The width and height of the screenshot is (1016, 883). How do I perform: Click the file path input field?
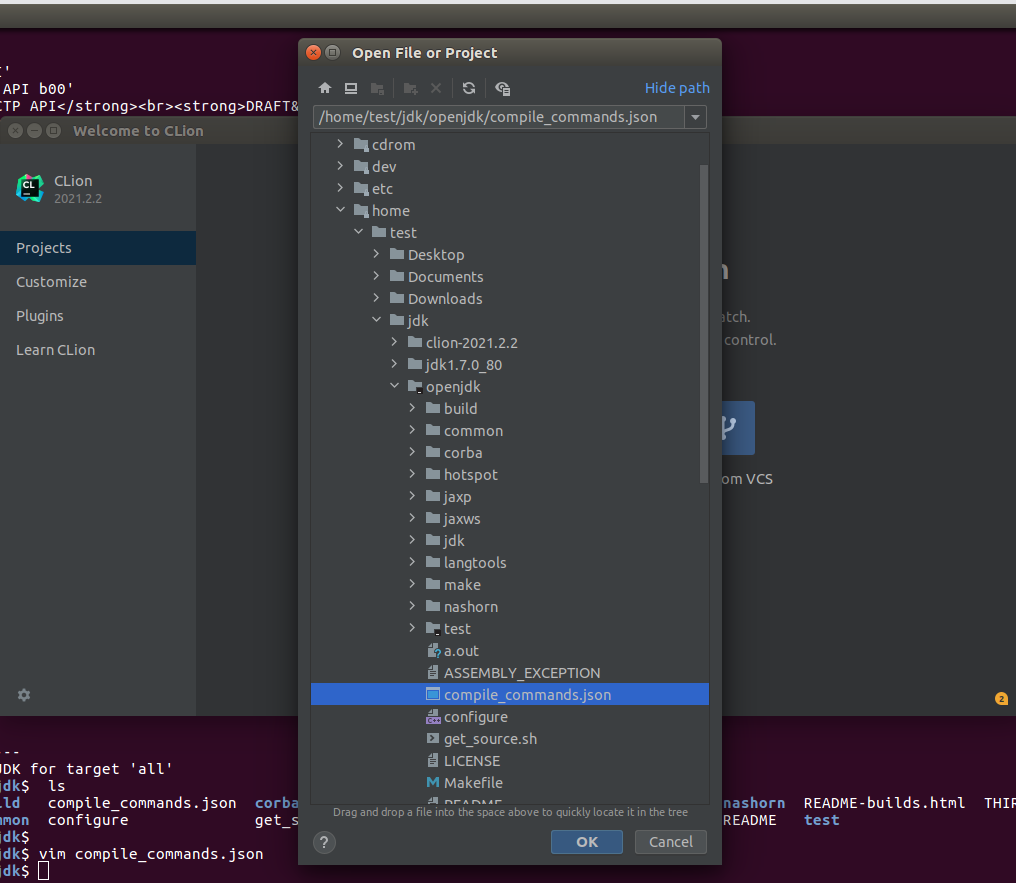point(499,117)
